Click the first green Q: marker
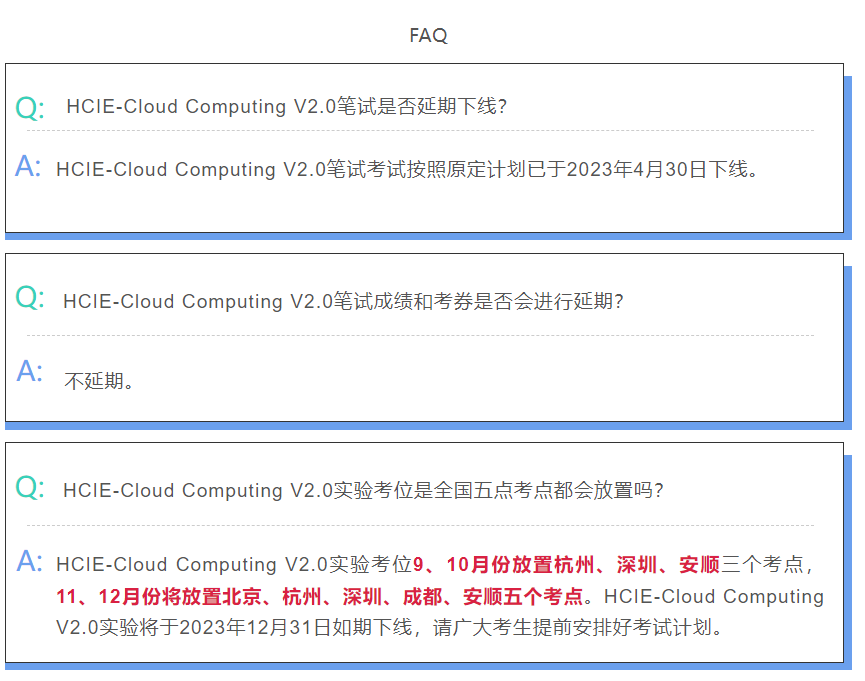The width and height of the screenshot is (865, 681). point(30,107)
